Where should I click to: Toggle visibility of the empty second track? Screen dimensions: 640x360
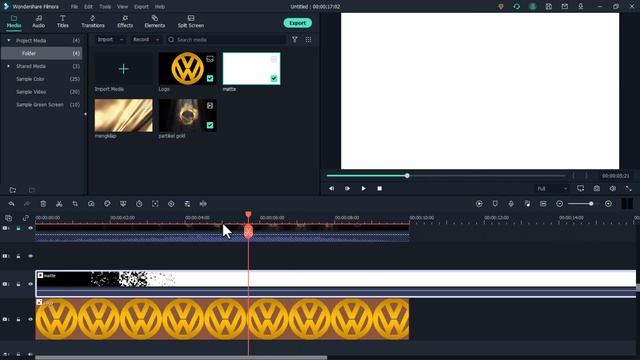(x=31, y=256)
